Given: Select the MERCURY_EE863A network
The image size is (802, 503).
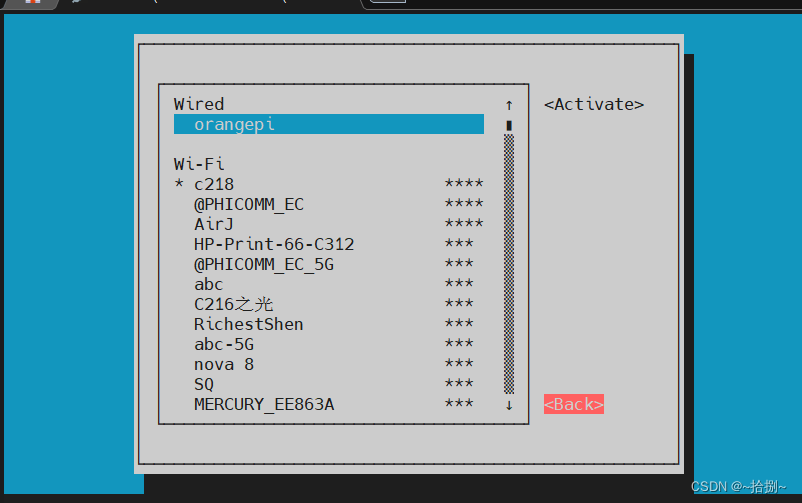Looking at the screenshot, I should [x=329, y=404].
